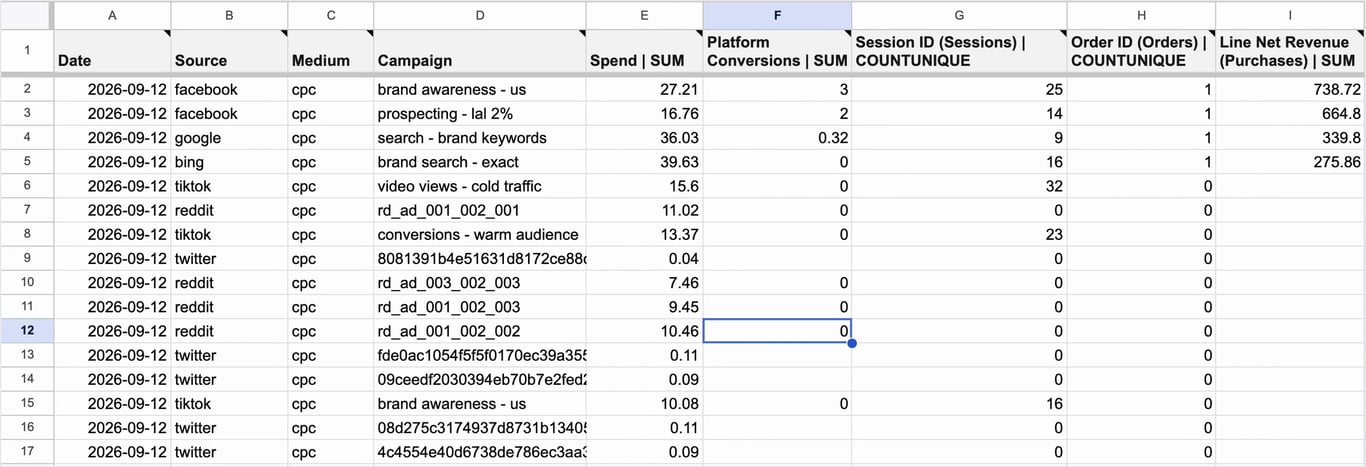Select column E header
The height and width of the screenshot is (467, 1366).
coord(645,15)
